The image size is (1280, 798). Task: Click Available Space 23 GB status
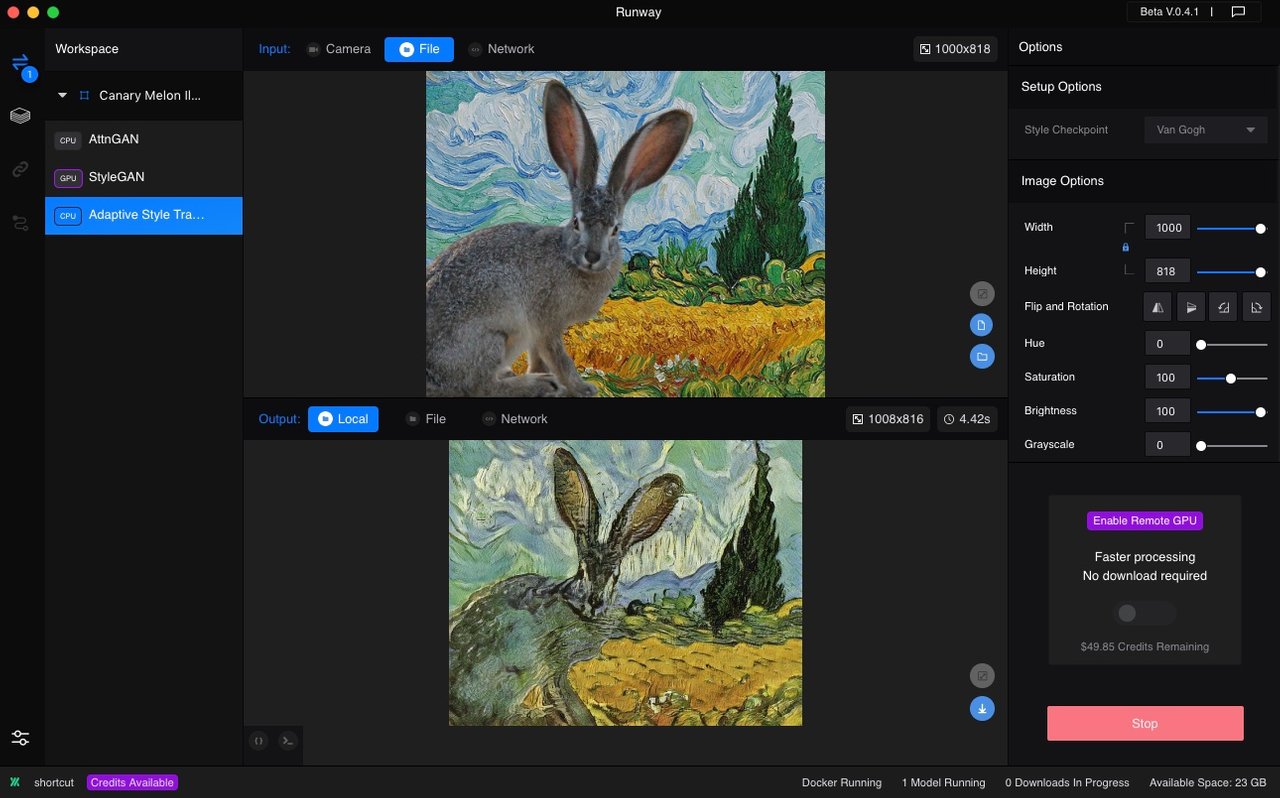(1208, 783)
